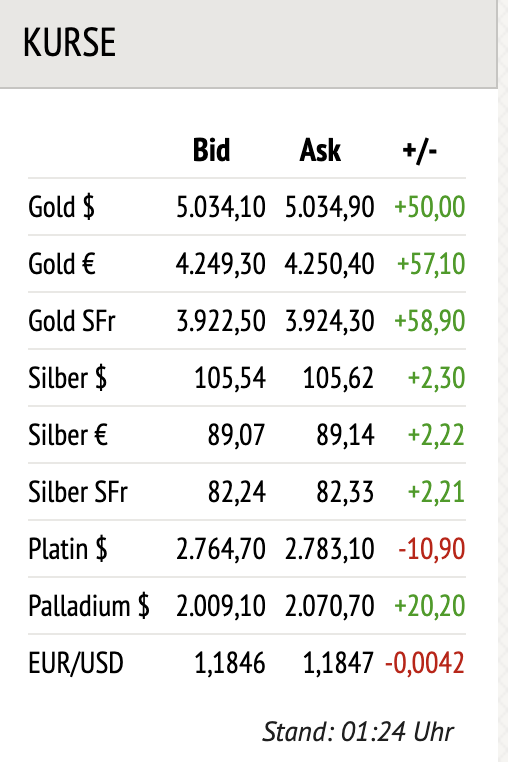508x762 pixels.
Task: Open the Gold $ row label
Action: pos(61,207)
